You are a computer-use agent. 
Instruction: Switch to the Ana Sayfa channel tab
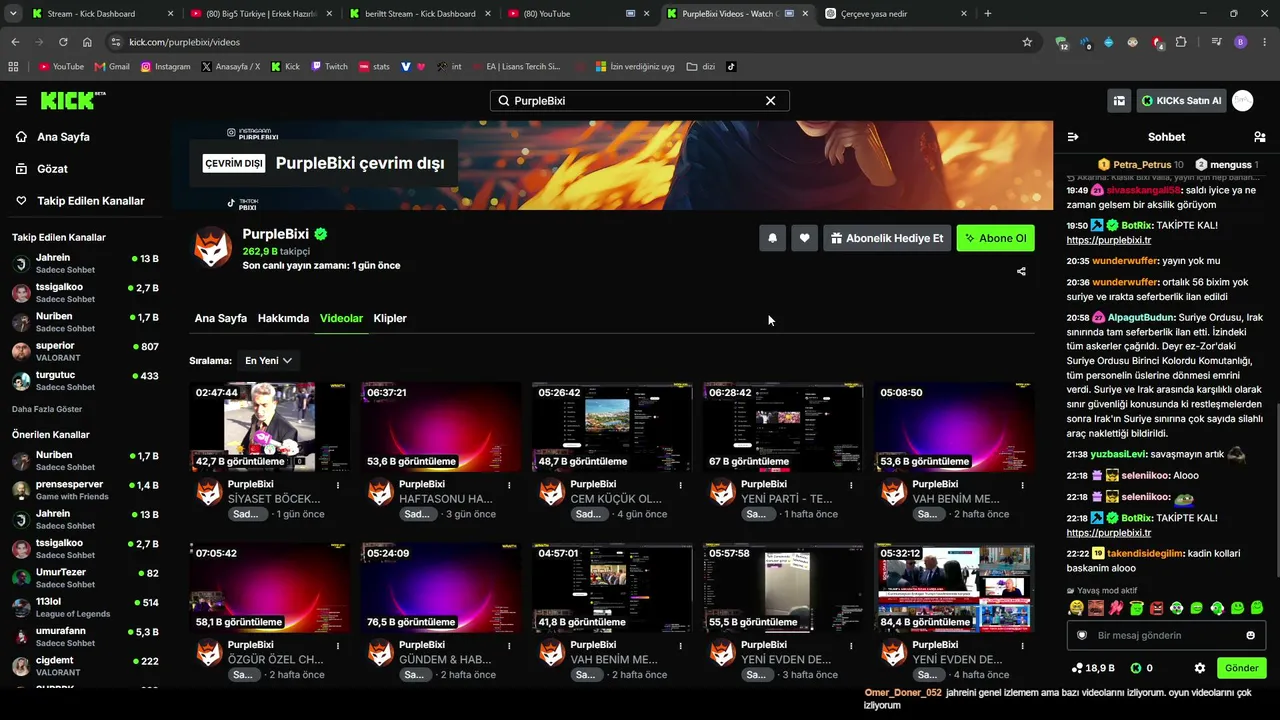[220, 318]
